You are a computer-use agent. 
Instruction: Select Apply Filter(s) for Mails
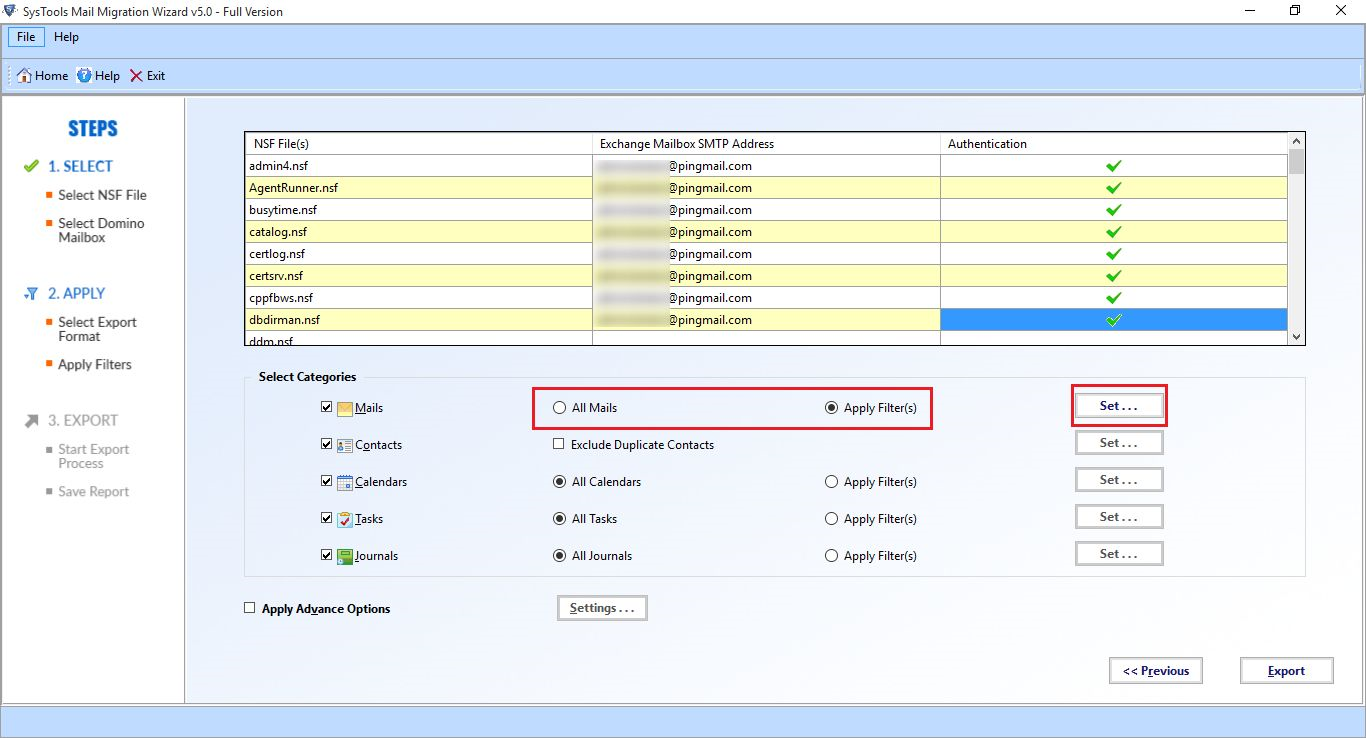(x=831, y=408)
